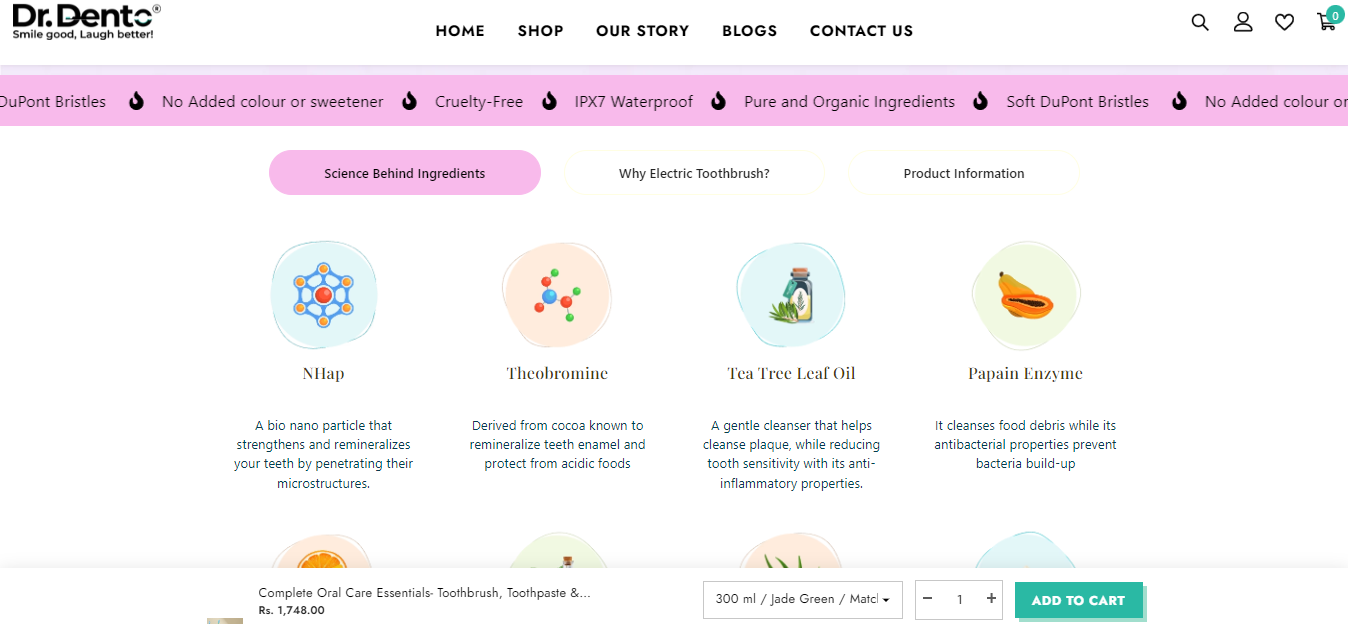Open the search magnifier icon

point(1200,22)
